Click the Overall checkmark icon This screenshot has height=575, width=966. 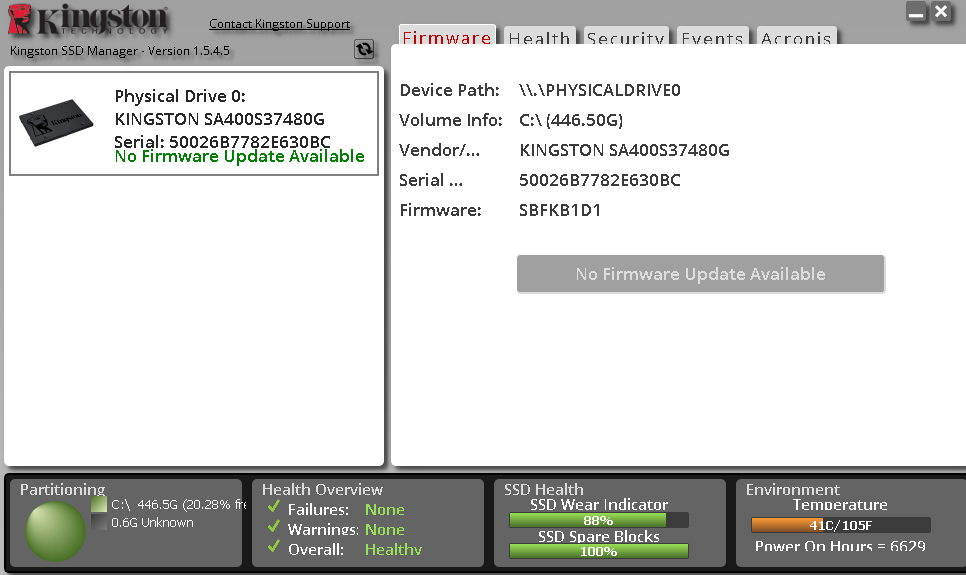274,547
